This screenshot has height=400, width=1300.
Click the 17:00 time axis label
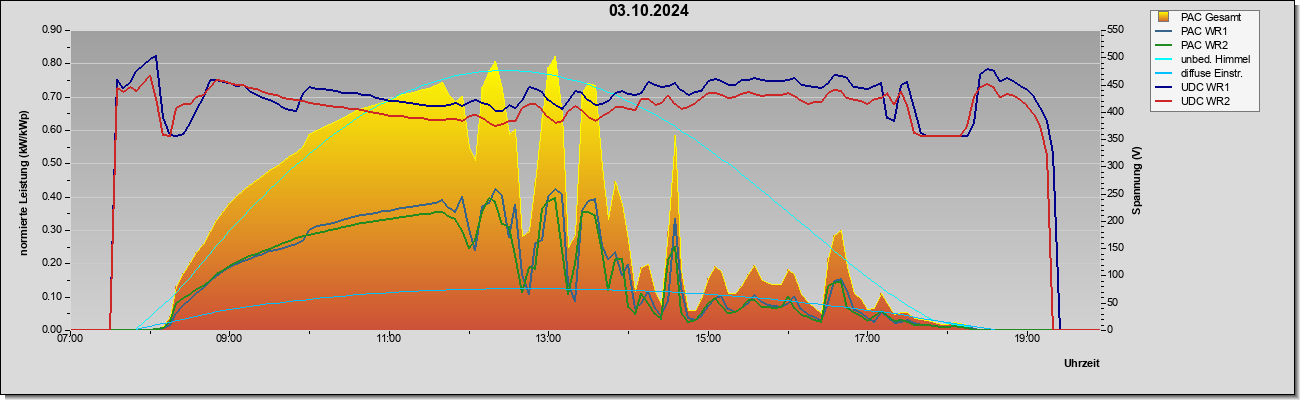pyautogui.click(x=867, y=340)
